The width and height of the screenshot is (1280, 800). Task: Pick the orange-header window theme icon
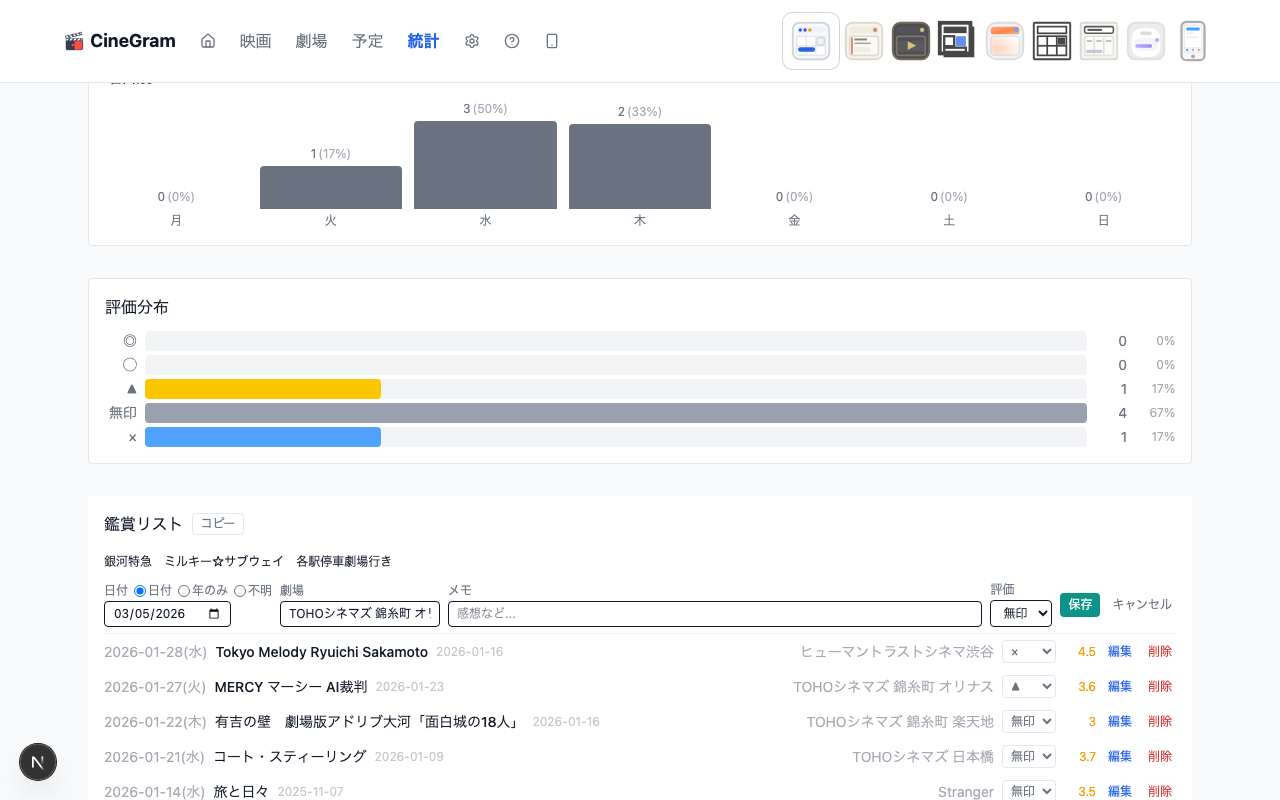1004,41
